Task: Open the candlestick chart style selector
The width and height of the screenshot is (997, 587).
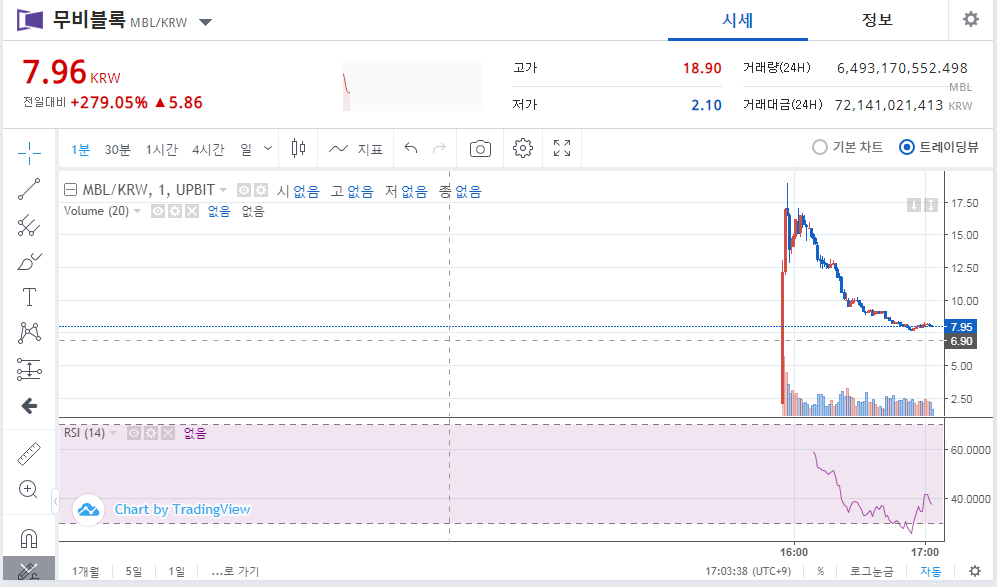Action: pyautogui.click(x=298, y=148)
